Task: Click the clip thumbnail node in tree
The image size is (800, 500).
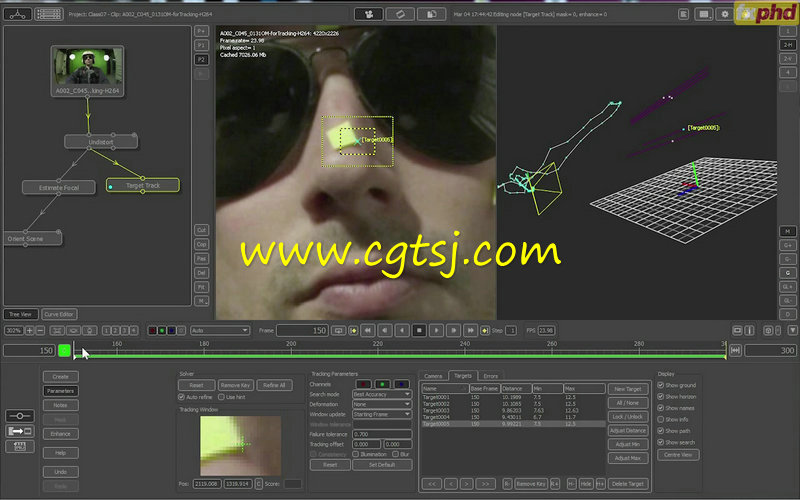Action: pos(88,71)
